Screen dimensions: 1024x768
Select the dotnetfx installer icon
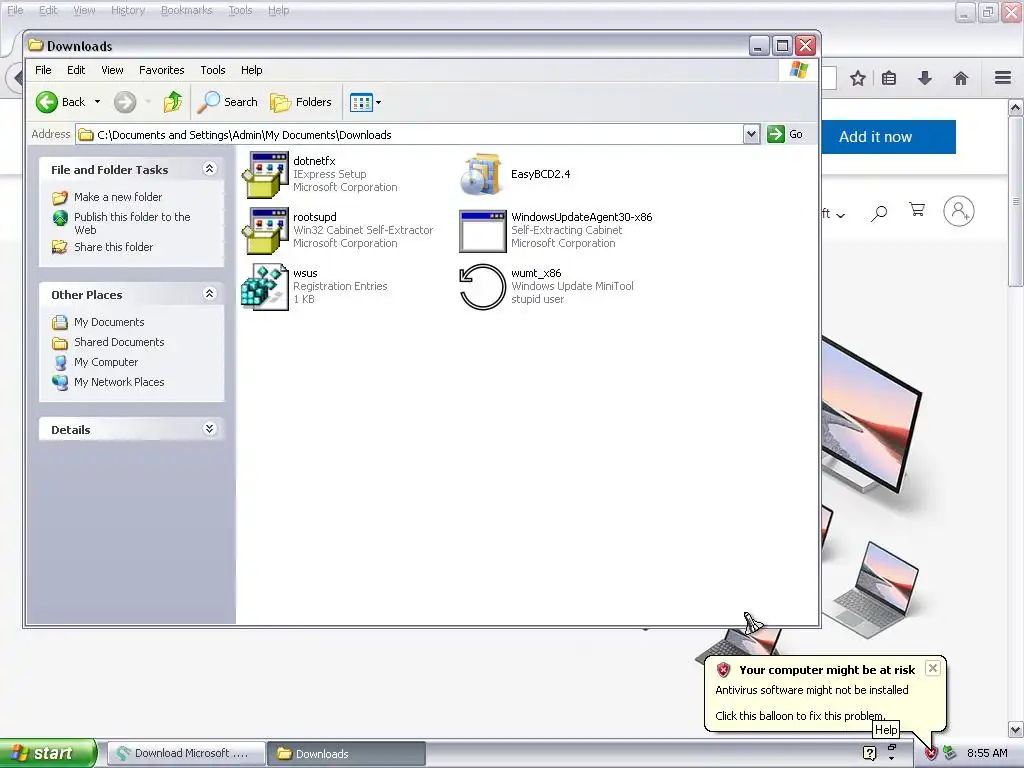click(x=265, y=174)
